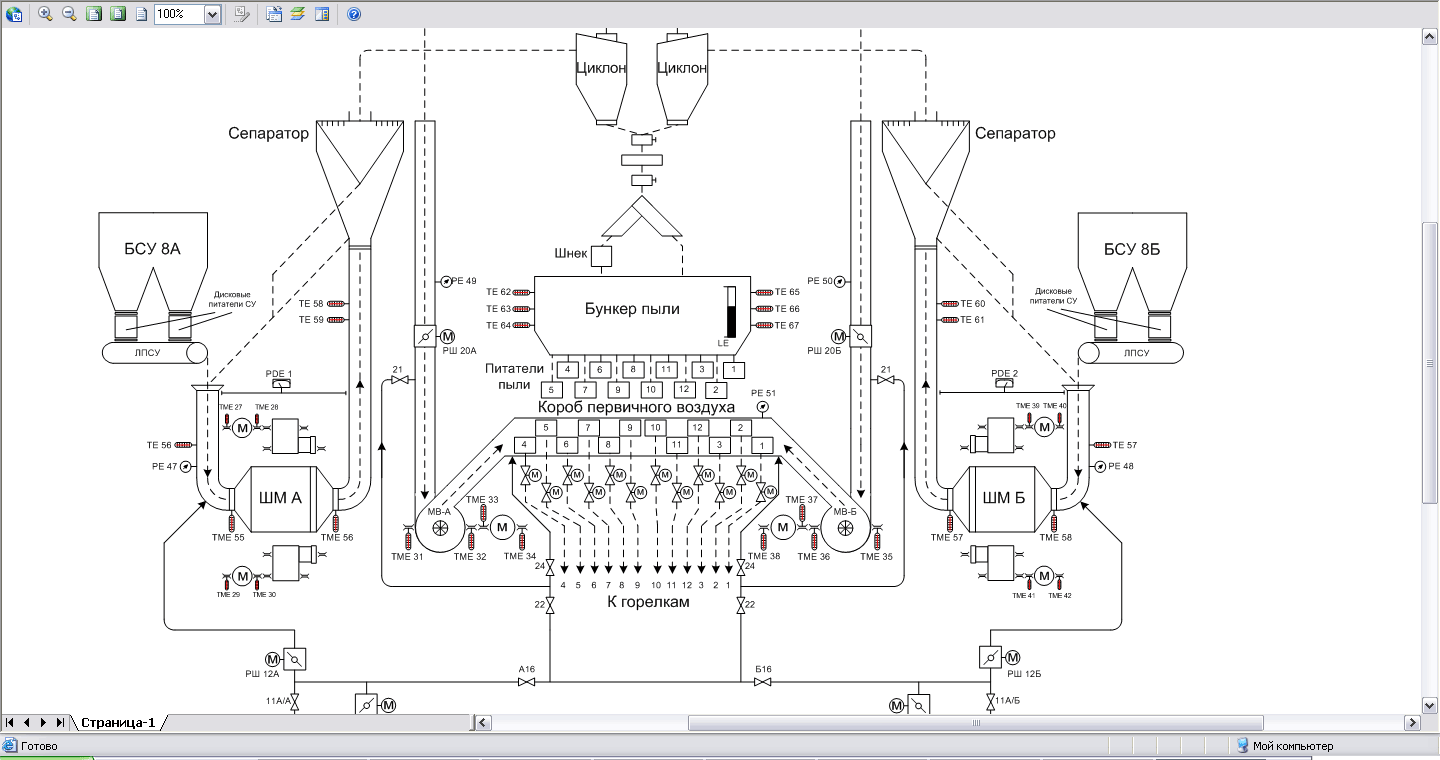Click the TE 60 temperature sensor label
This screenshot has width=1440, height=760.
click(972, 304)
